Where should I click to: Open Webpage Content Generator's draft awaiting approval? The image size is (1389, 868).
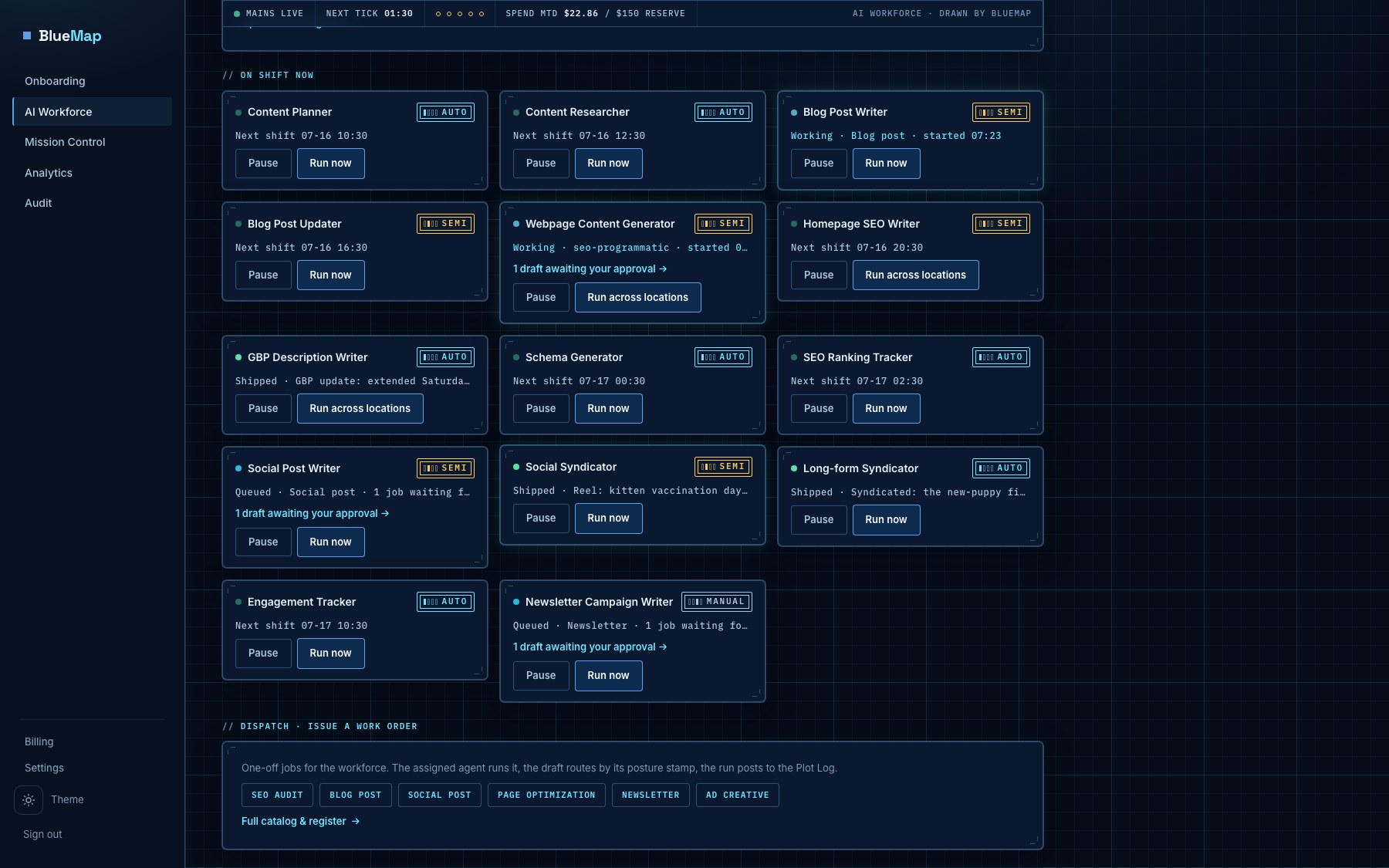(x=590, y=269)
